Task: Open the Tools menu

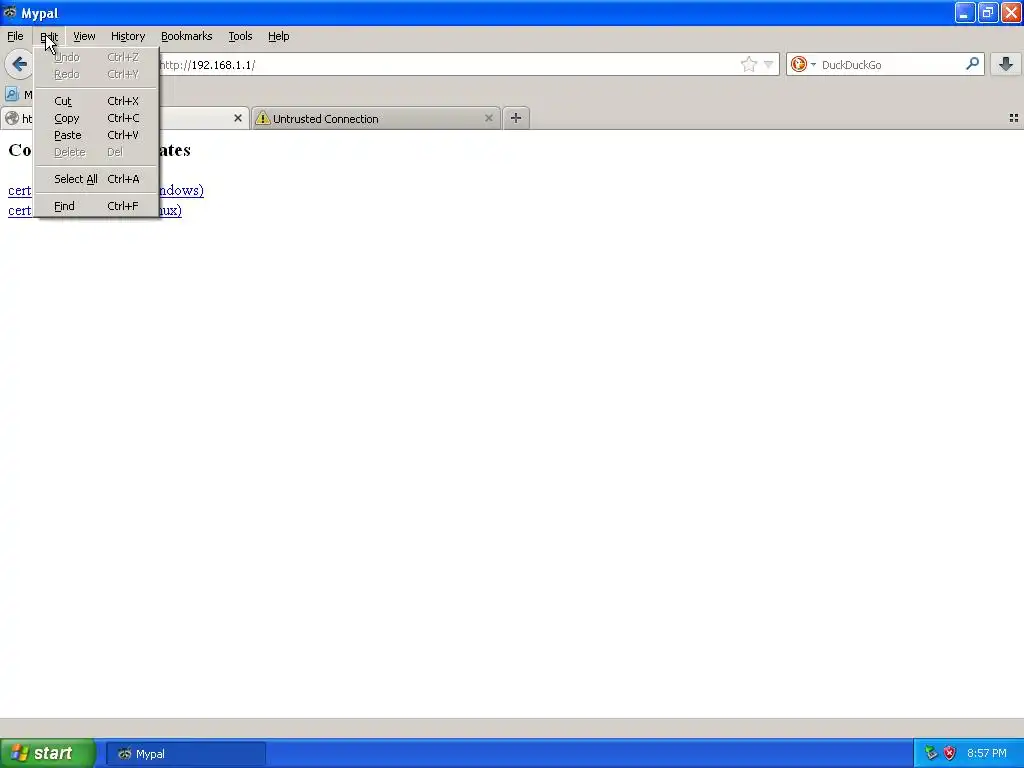Action: coord(240,36)
